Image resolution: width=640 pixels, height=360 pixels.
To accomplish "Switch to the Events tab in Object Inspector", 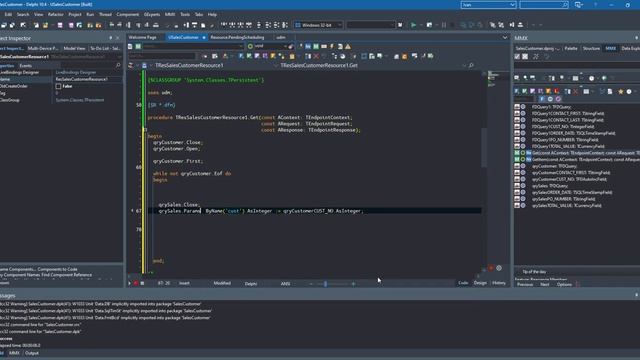I will coord(25,66).
